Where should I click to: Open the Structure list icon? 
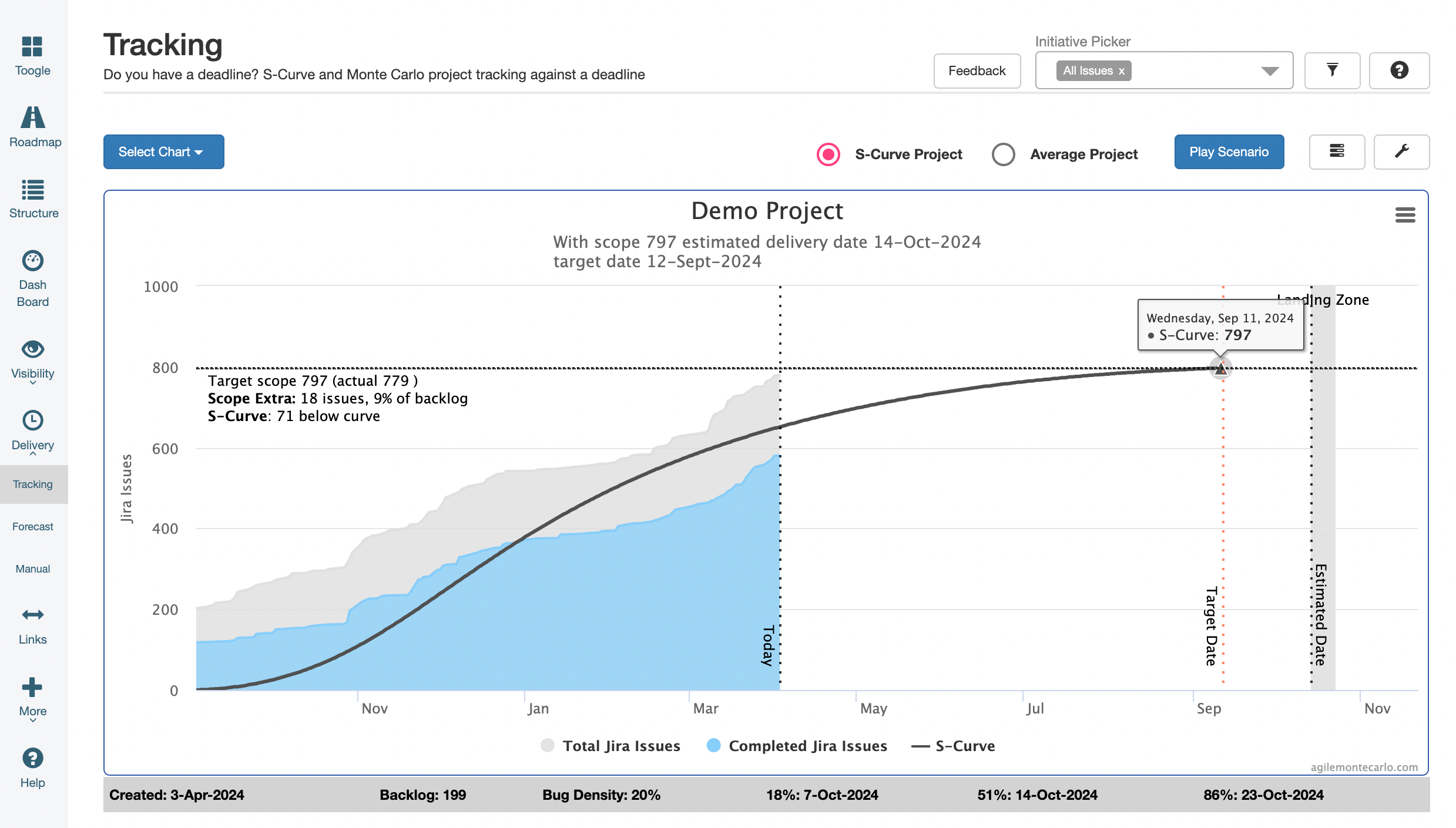click(33, 190)
